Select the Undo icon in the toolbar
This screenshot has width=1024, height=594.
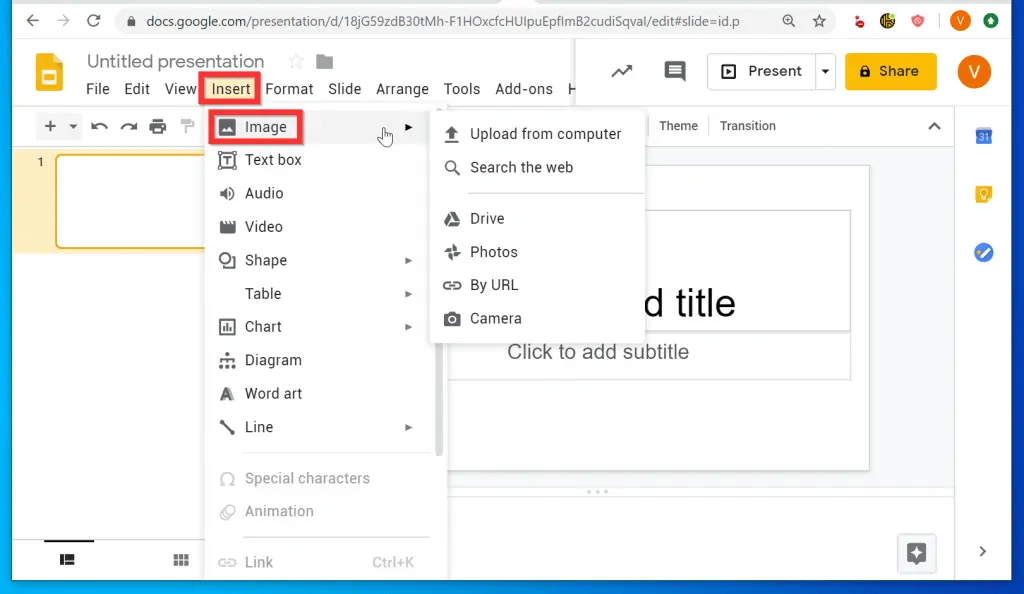coord(98,126)
